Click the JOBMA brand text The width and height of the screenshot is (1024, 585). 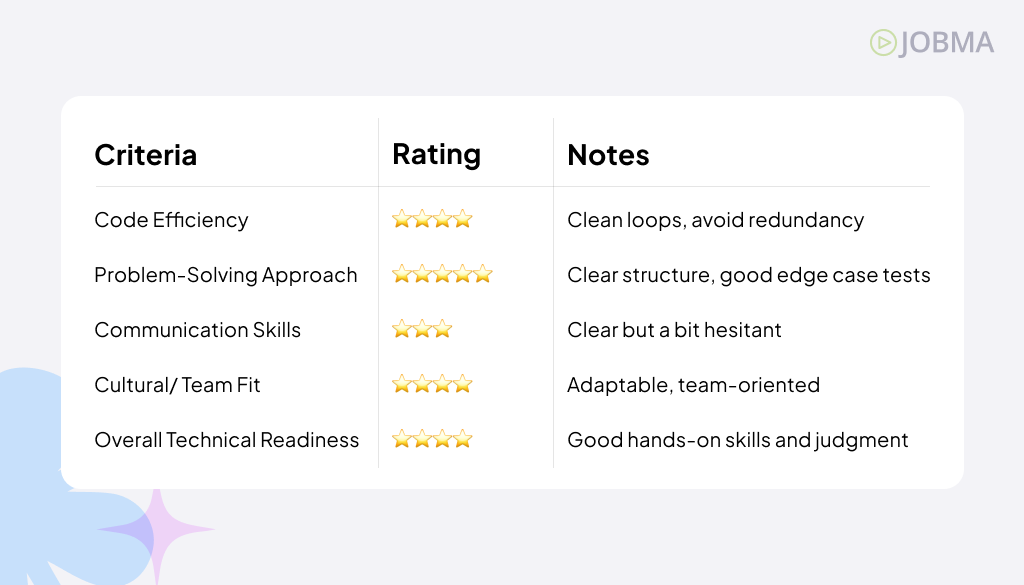coord(947,43)
